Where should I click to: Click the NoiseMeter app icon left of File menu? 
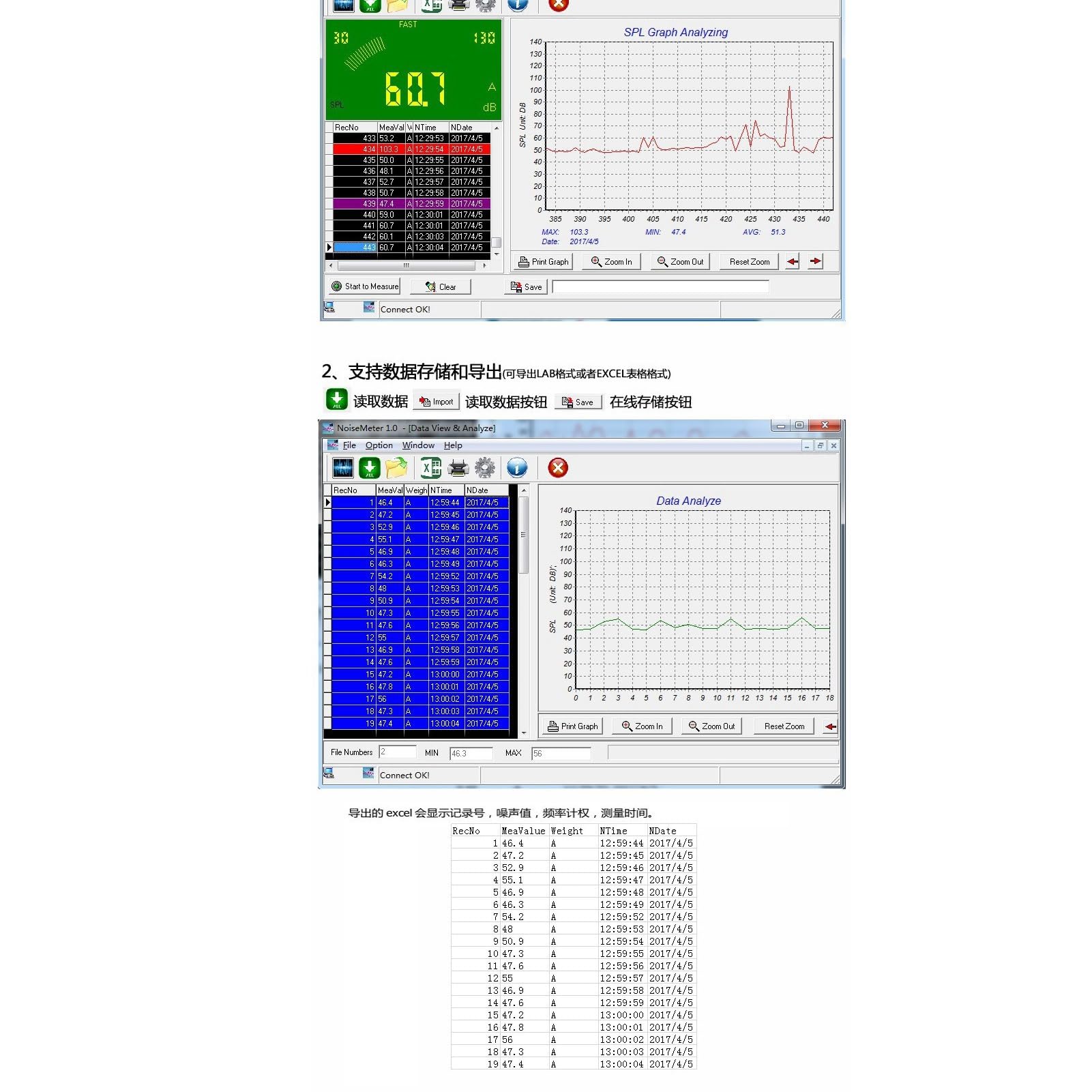tap(333, 445)
